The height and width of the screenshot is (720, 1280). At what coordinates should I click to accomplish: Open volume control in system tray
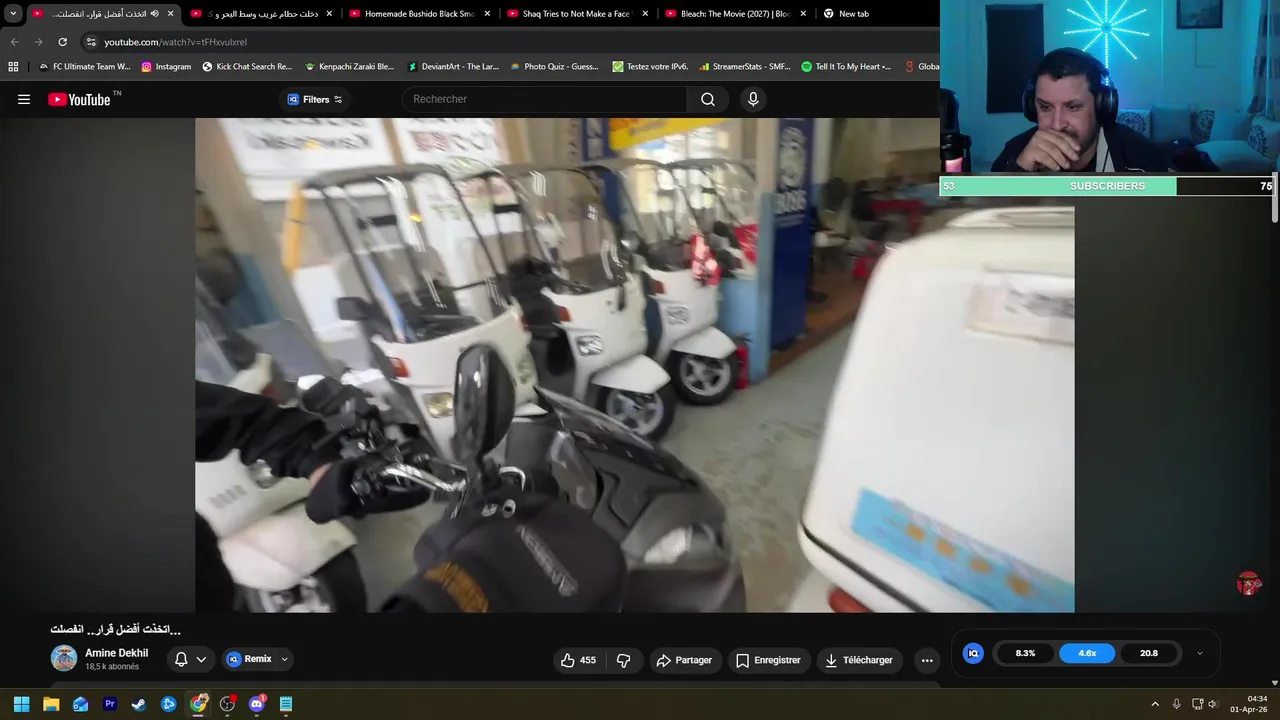click(1213, 704)
